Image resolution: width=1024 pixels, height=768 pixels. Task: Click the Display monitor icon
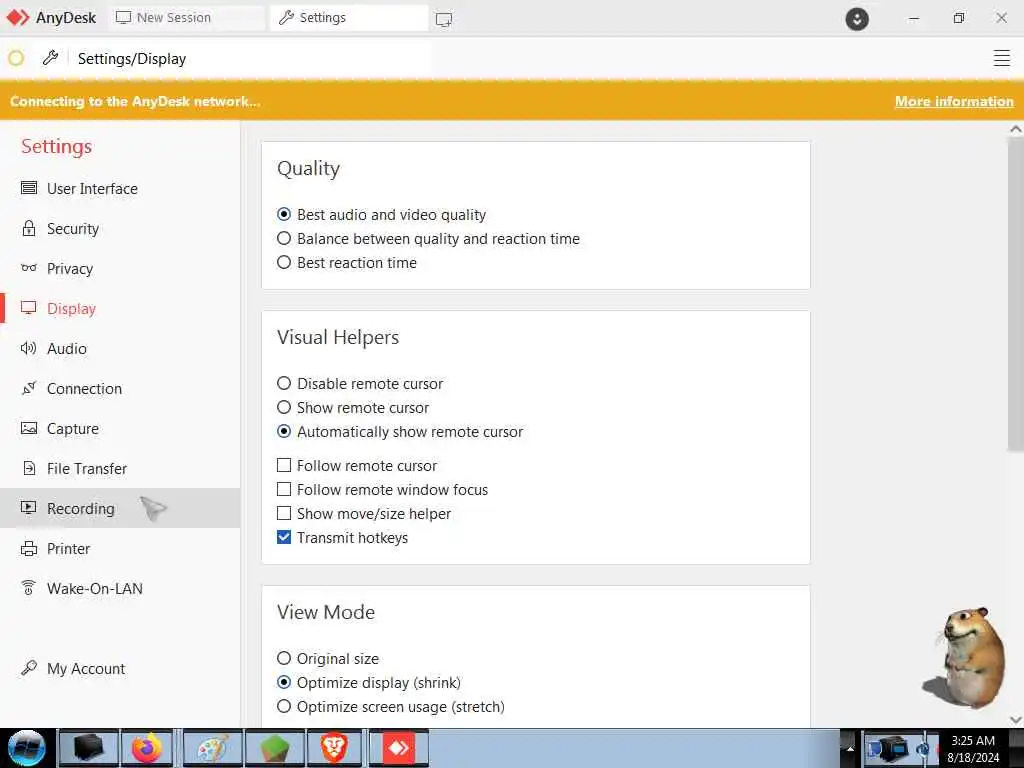[29, 308]
